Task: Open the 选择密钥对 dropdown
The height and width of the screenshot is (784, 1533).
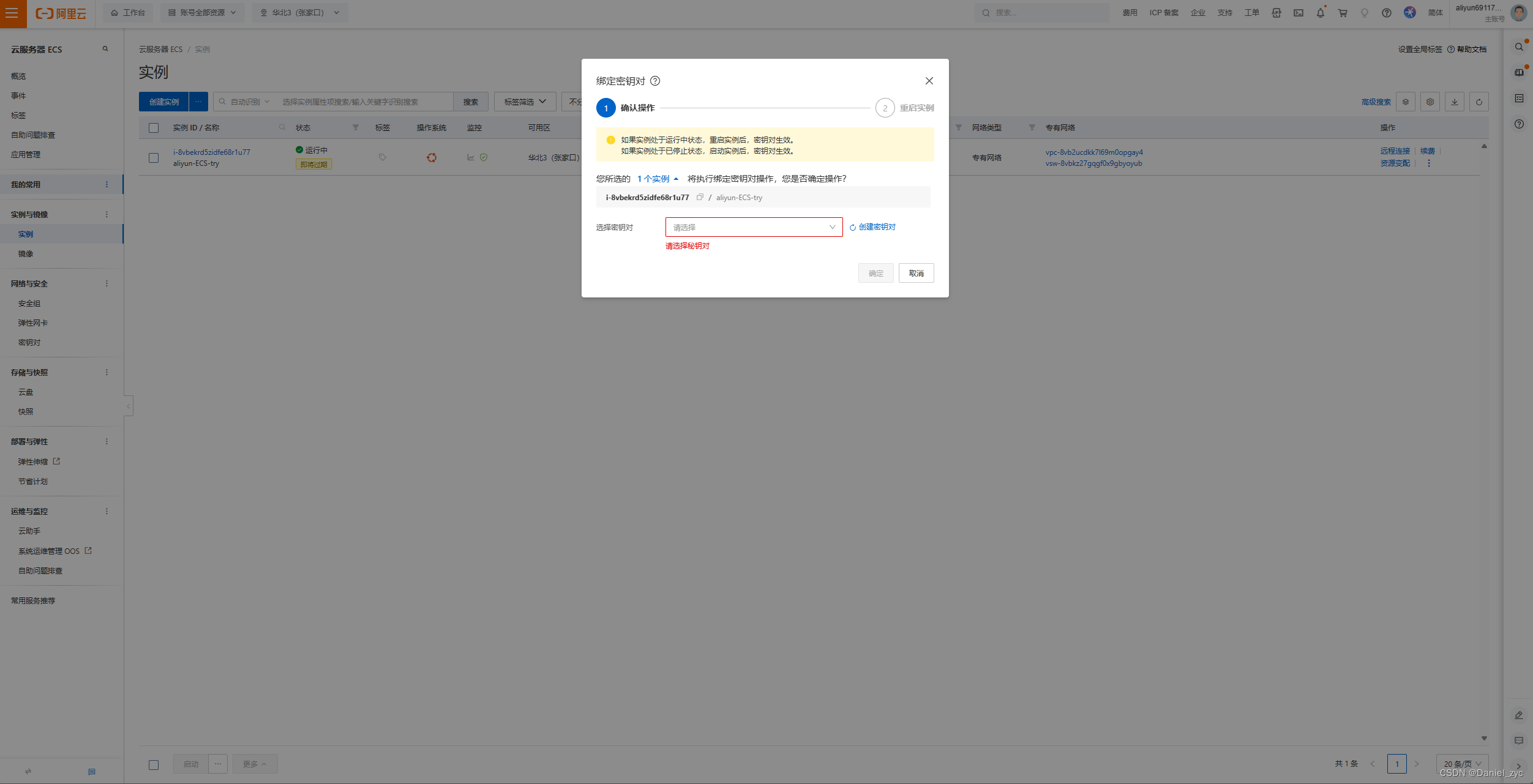Action: click(x=754, y=227)
